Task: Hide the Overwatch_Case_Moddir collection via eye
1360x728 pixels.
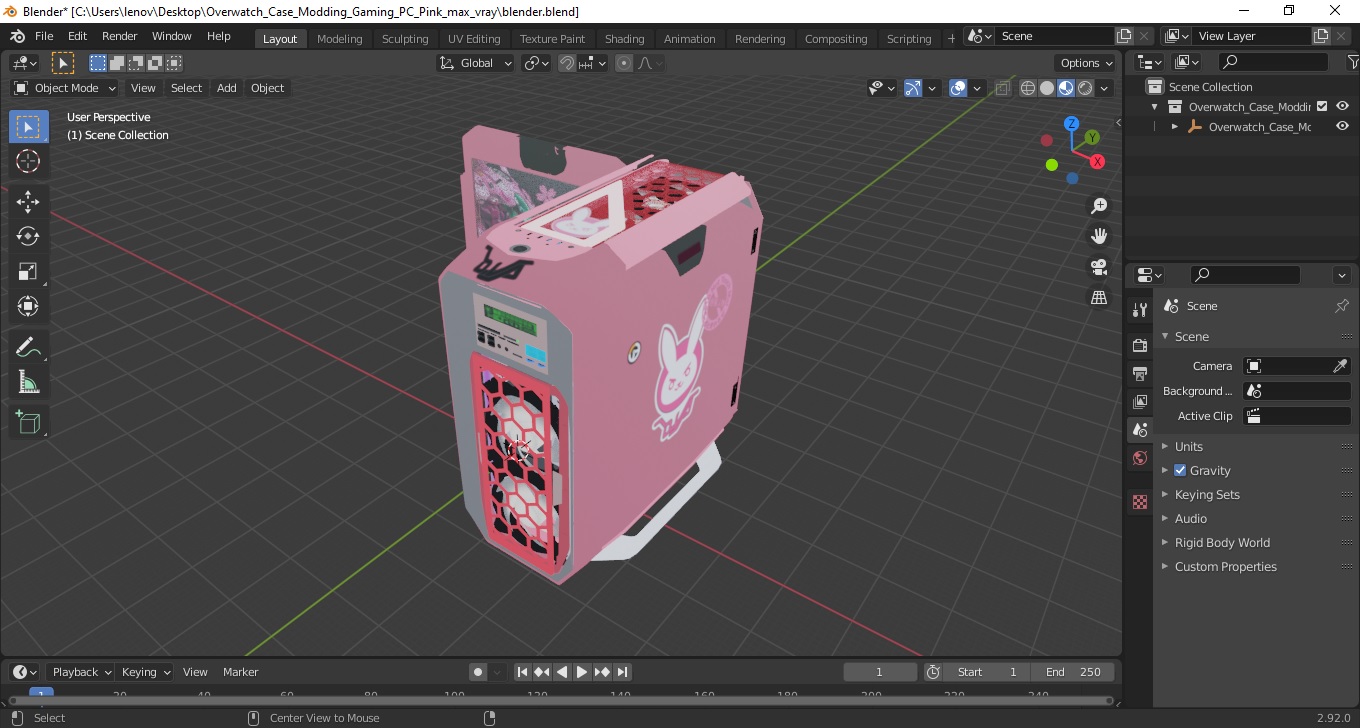Action: 1342,106
